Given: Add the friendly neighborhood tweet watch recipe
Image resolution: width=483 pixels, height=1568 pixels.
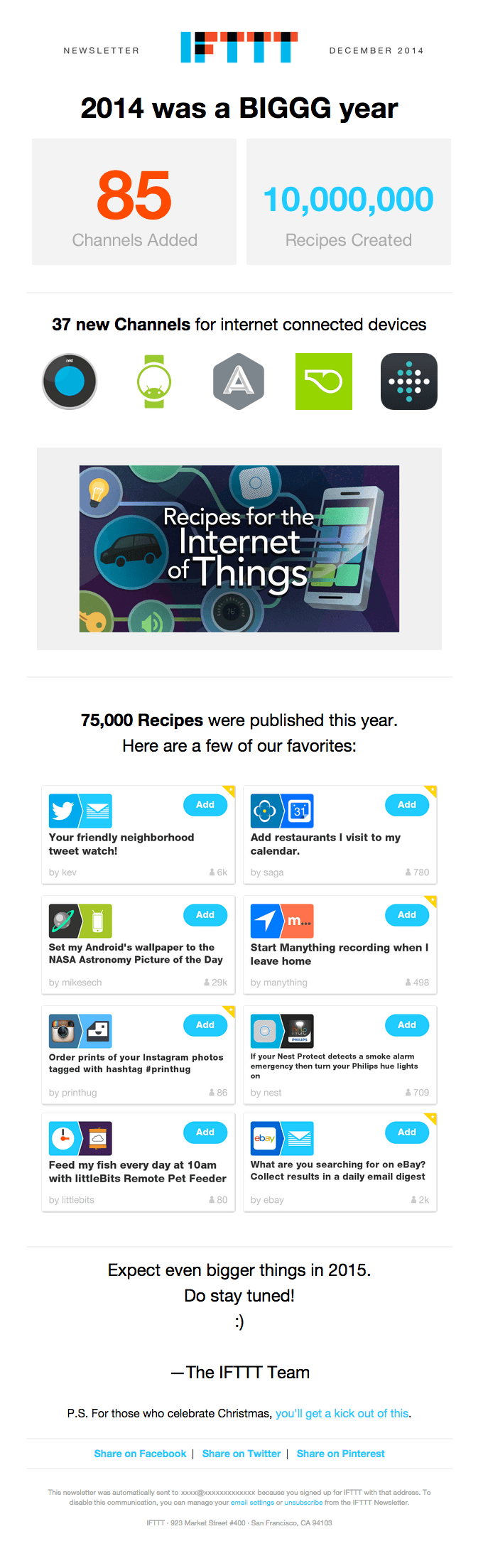Looking at the screenshot, I should [205, 805].
